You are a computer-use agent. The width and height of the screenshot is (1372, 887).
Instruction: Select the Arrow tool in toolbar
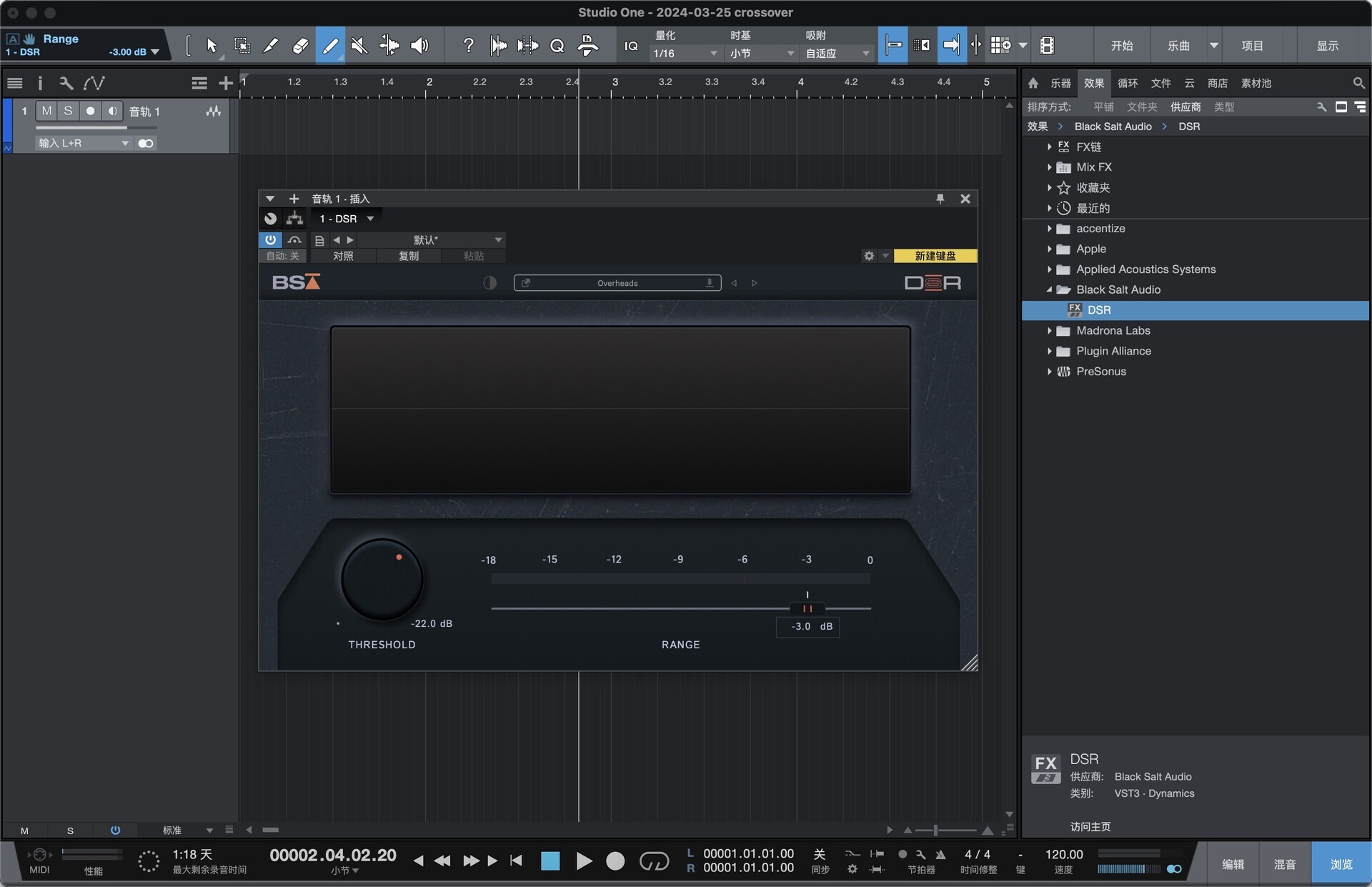tap(212, 46)
